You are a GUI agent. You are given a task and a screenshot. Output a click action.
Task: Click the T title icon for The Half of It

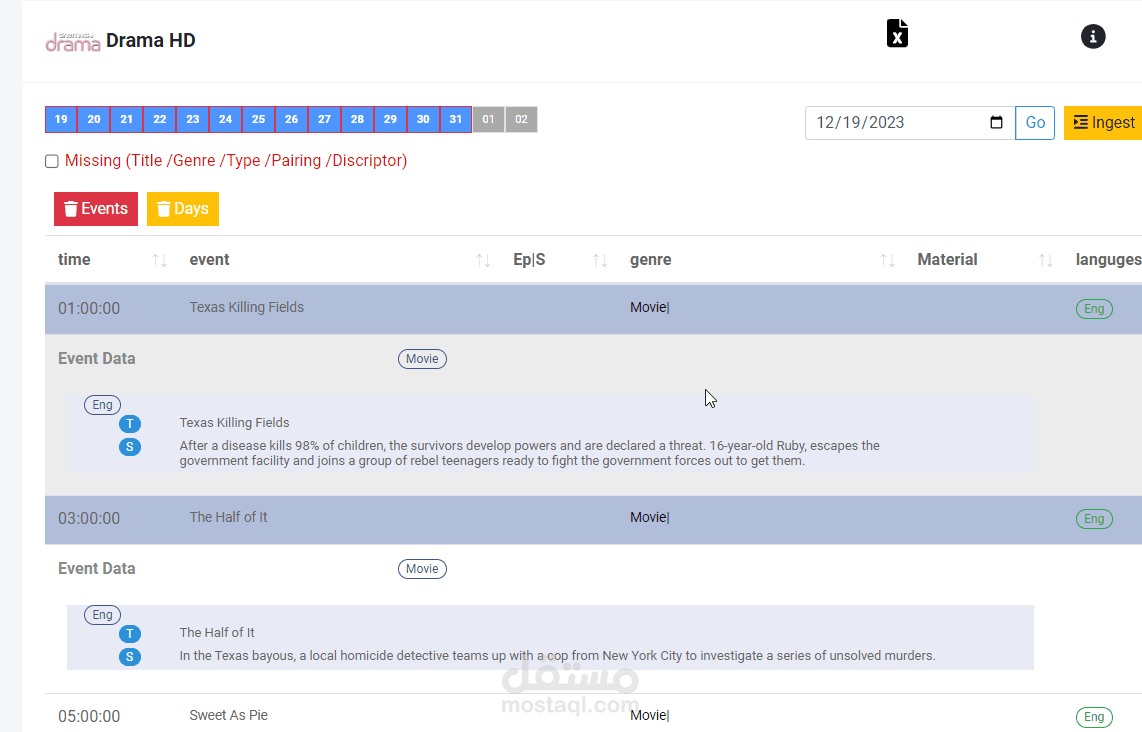[x=130, y=634]
